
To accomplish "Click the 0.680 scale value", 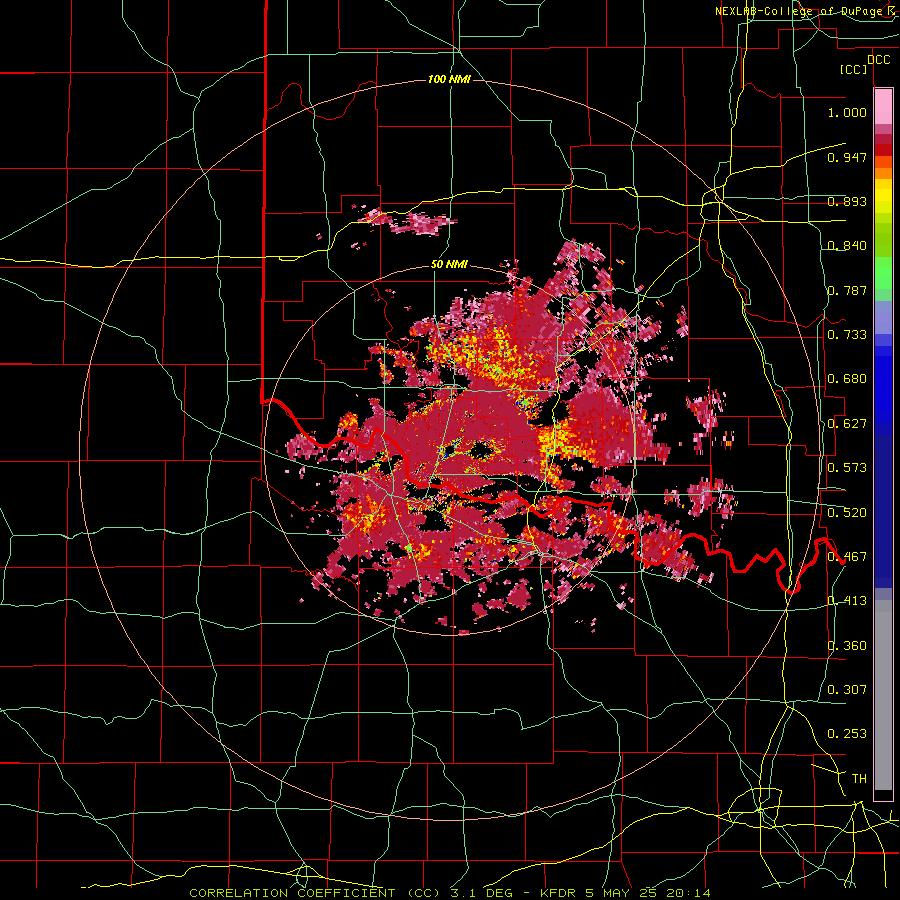I will click(847, 379).
